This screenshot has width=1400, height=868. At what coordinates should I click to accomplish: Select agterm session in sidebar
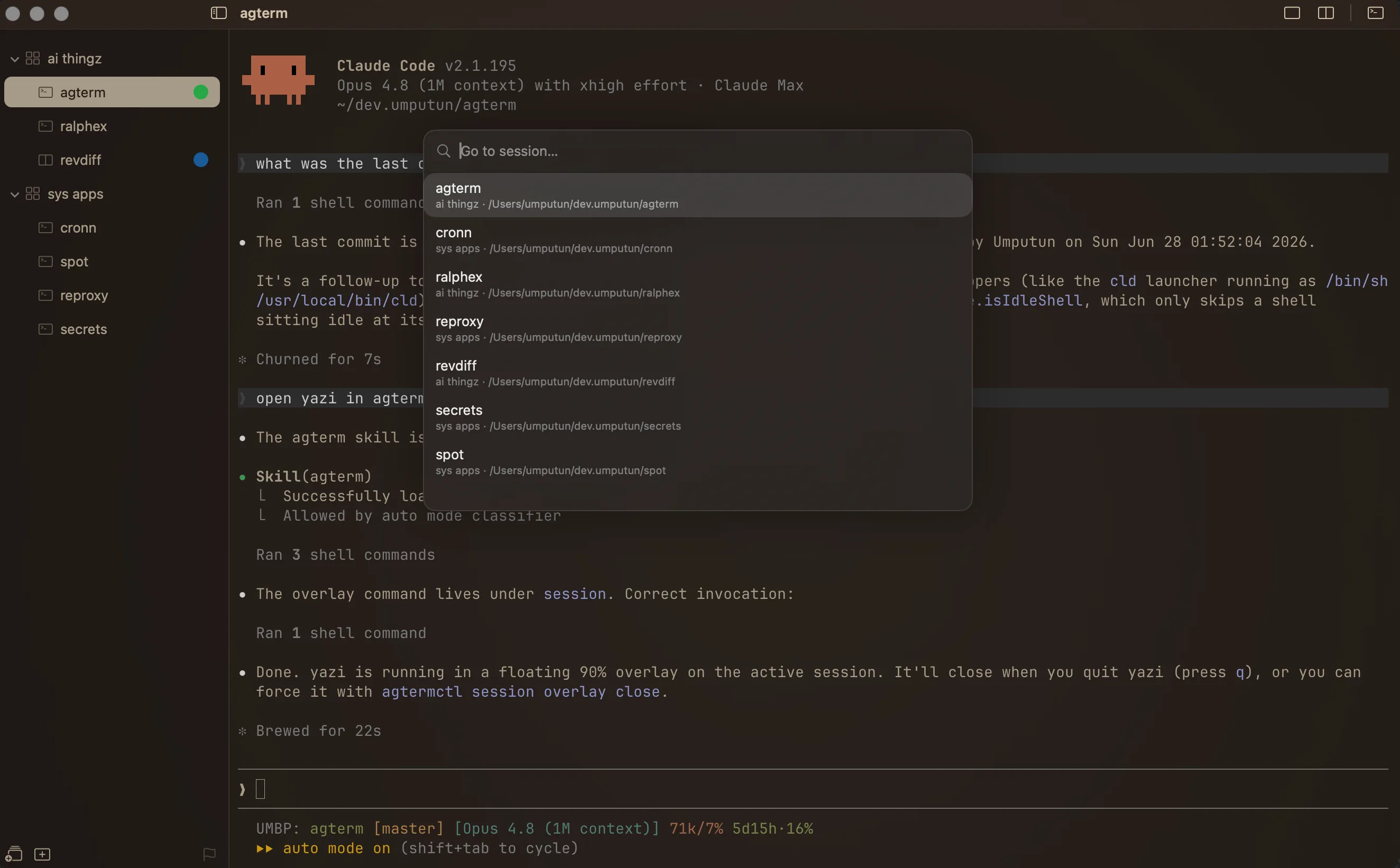tap(112, 92)
